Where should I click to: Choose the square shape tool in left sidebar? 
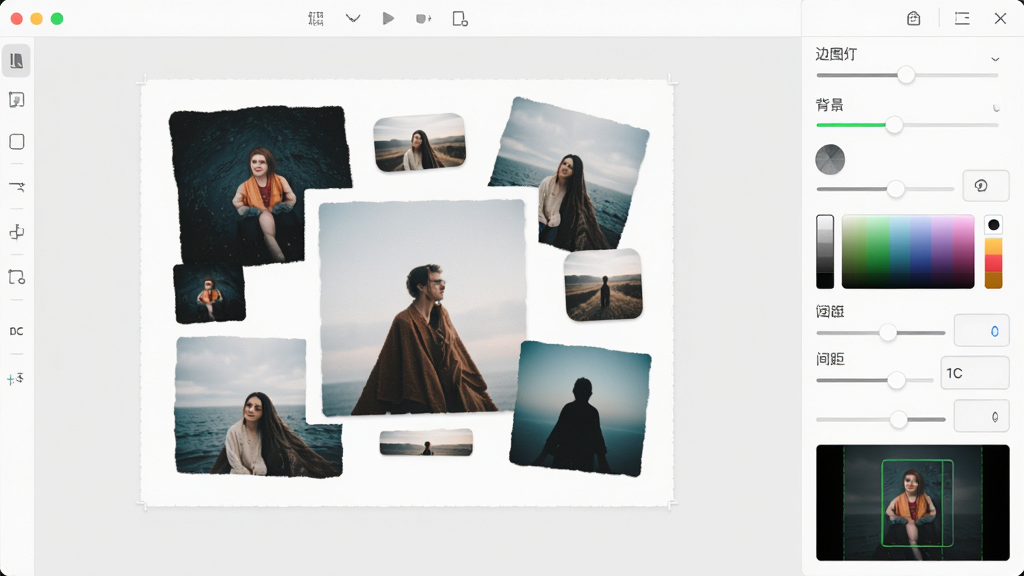tap(17, 142)
